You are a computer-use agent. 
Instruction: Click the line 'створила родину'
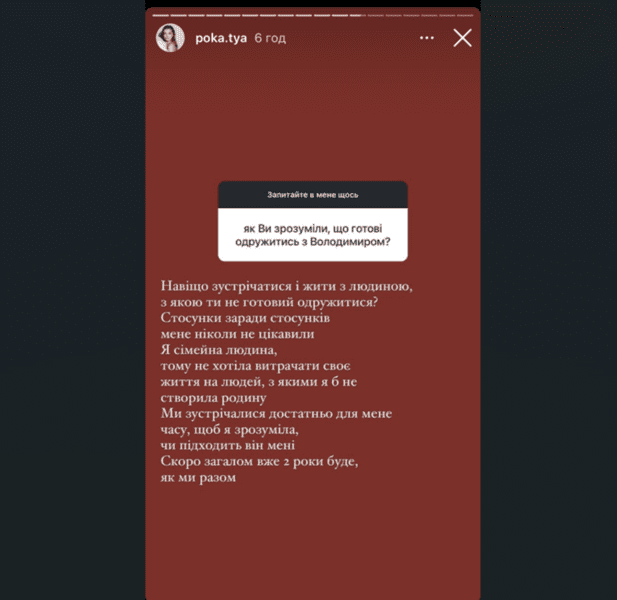tap(213, 398)
